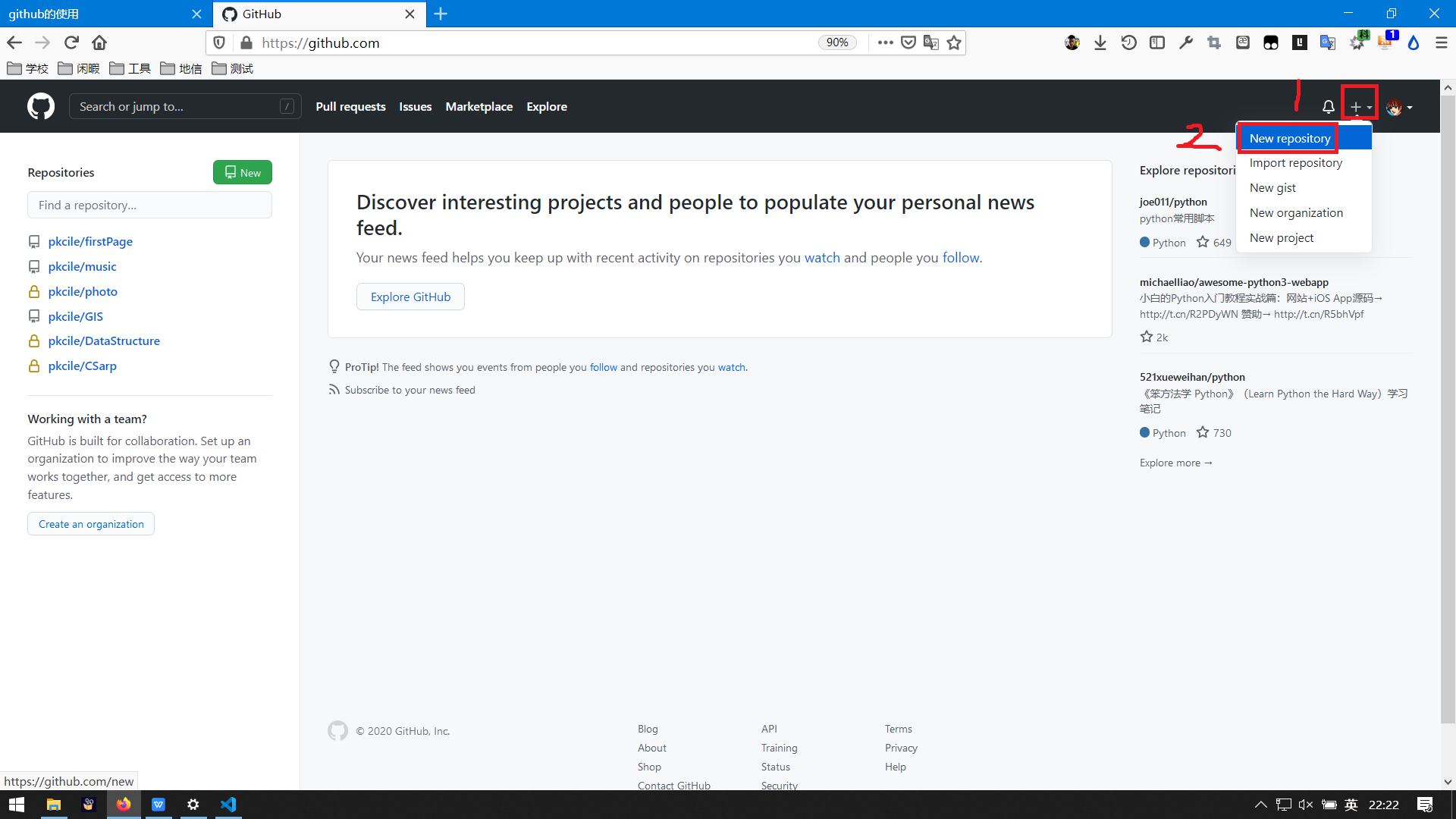The image size is (1456, 819).
Task: Click green New repository button
Action: tap(243, 172)
